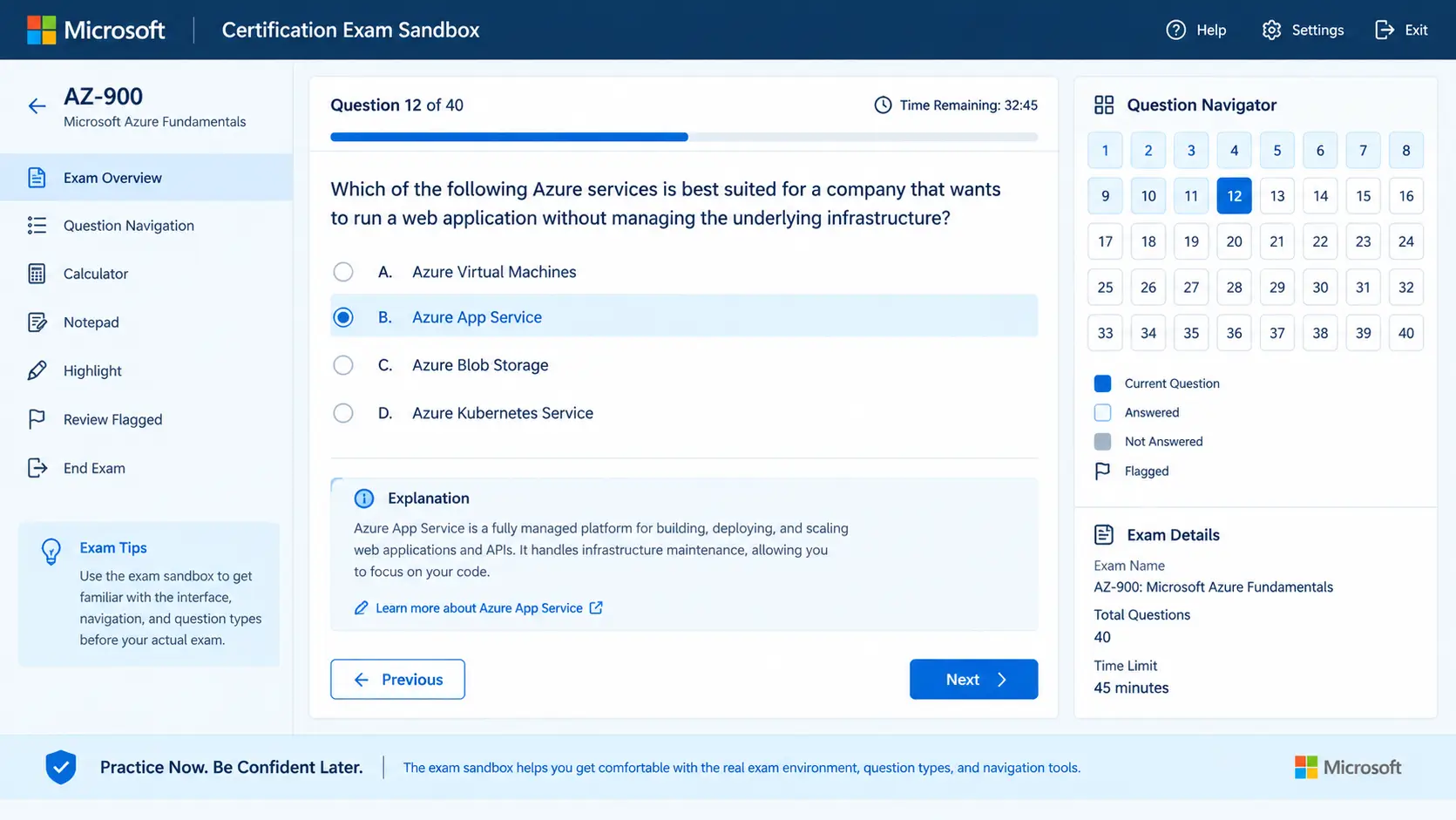Click the external link icon after App Service

(596, 607)
